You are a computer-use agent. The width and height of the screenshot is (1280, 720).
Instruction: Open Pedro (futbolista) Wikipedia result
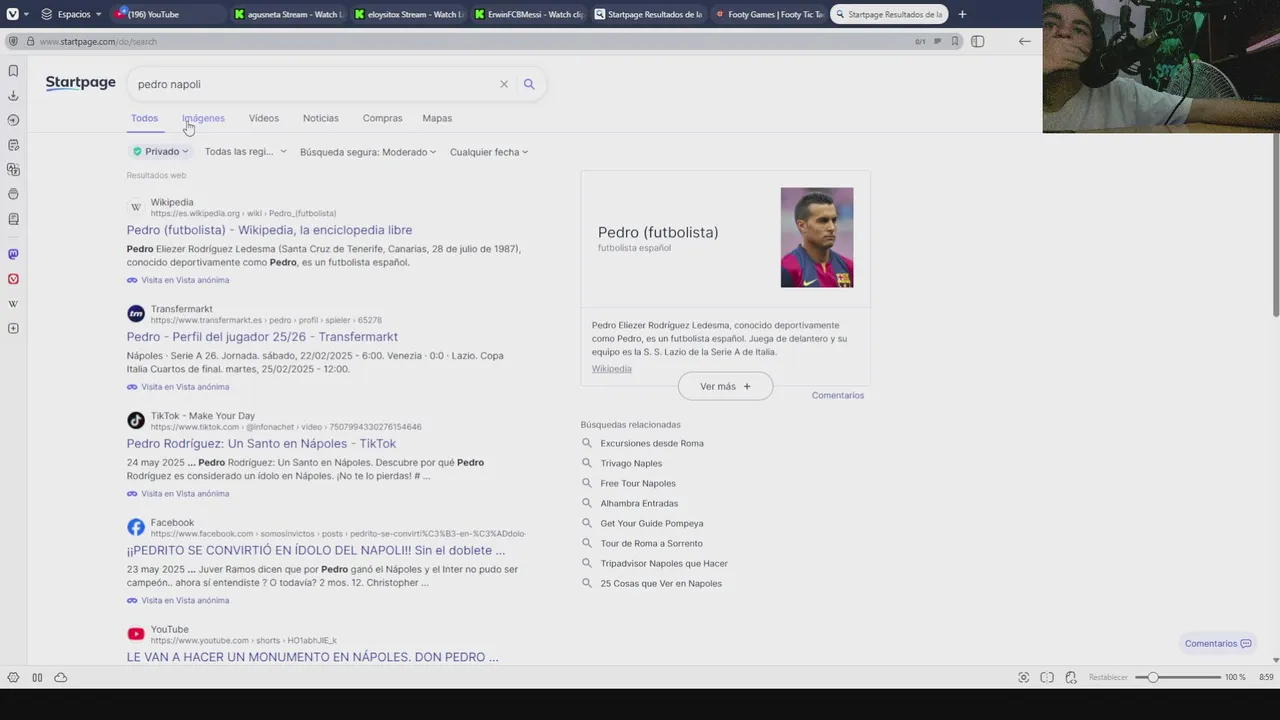(269, 230)
